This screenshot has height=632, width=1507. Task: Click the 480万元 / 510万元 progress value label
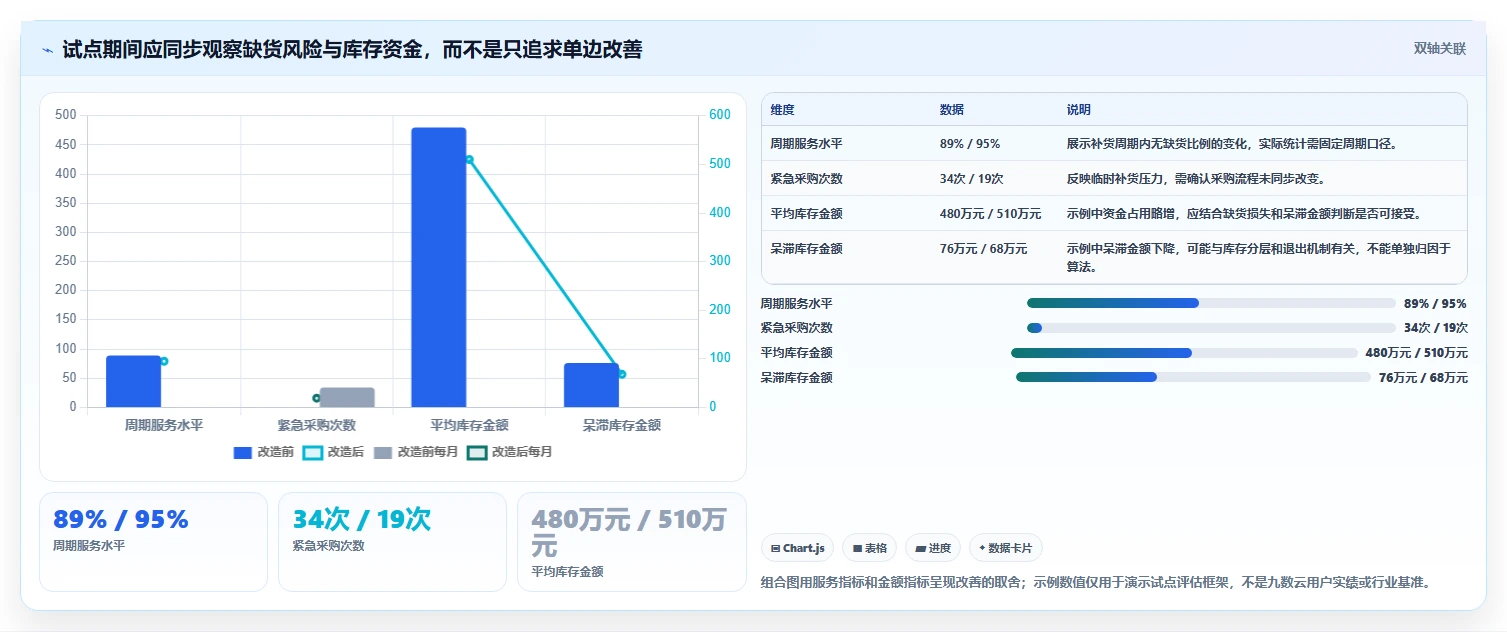(x=1416, y=353)
